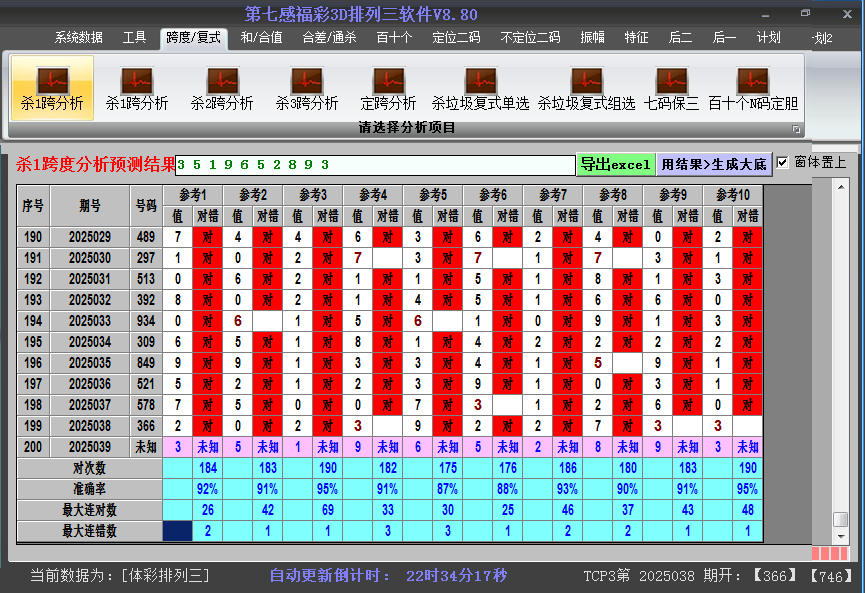Click the red 杀1跨度分析预测结果 label
The height and width of the screenshot is (593, 865).
(x=95, y=164)
